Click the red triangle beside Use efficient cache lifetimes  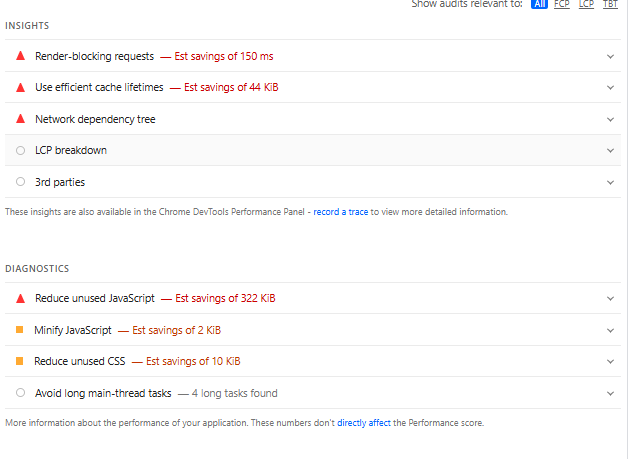click(20, 87)
